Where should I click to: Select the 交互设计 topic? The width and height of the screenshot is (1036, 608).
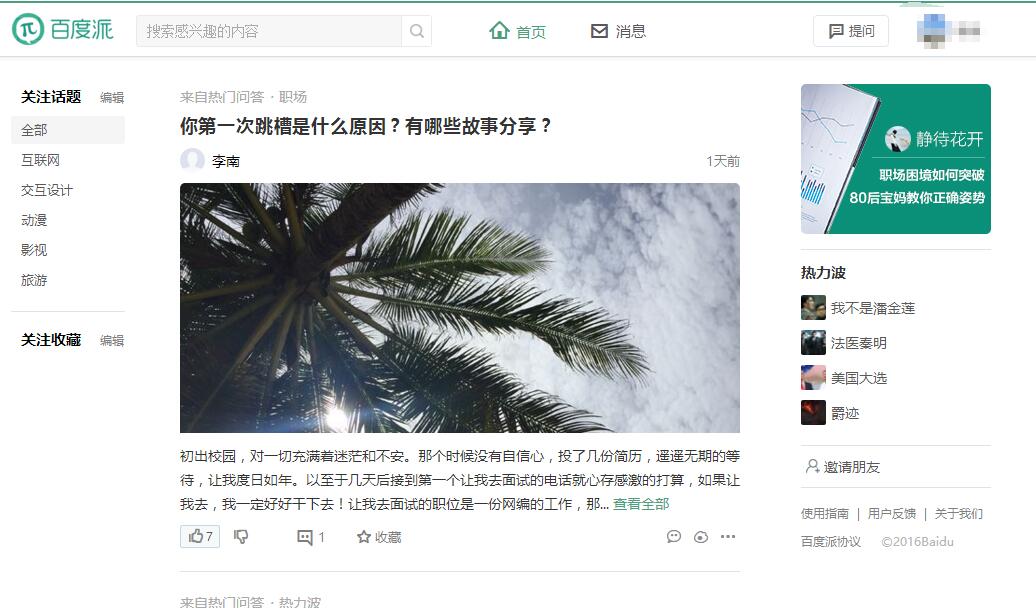click(46, 190)
